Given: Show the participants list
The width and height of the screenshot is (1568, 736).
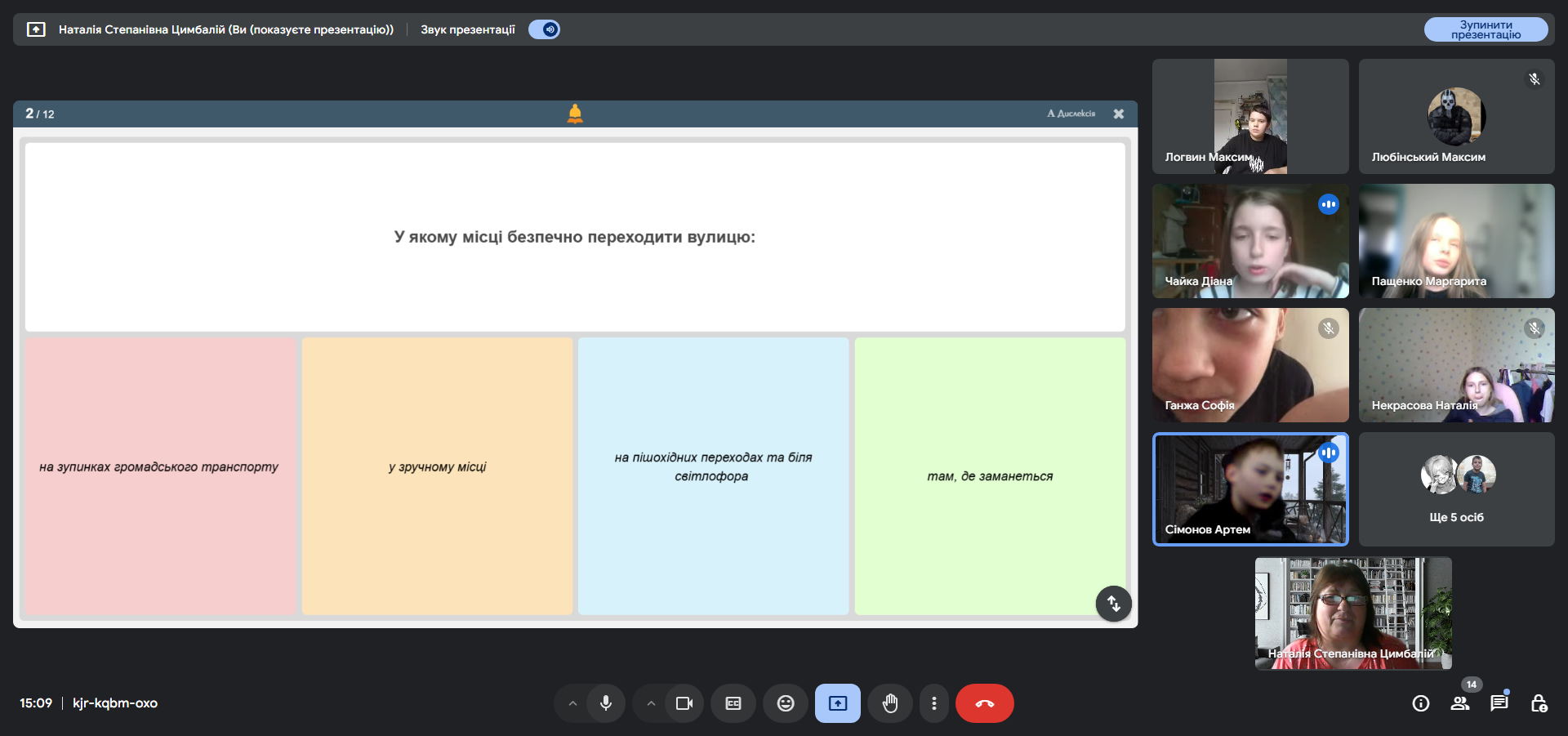Looking at the screenshot, I should [1460, 703].
